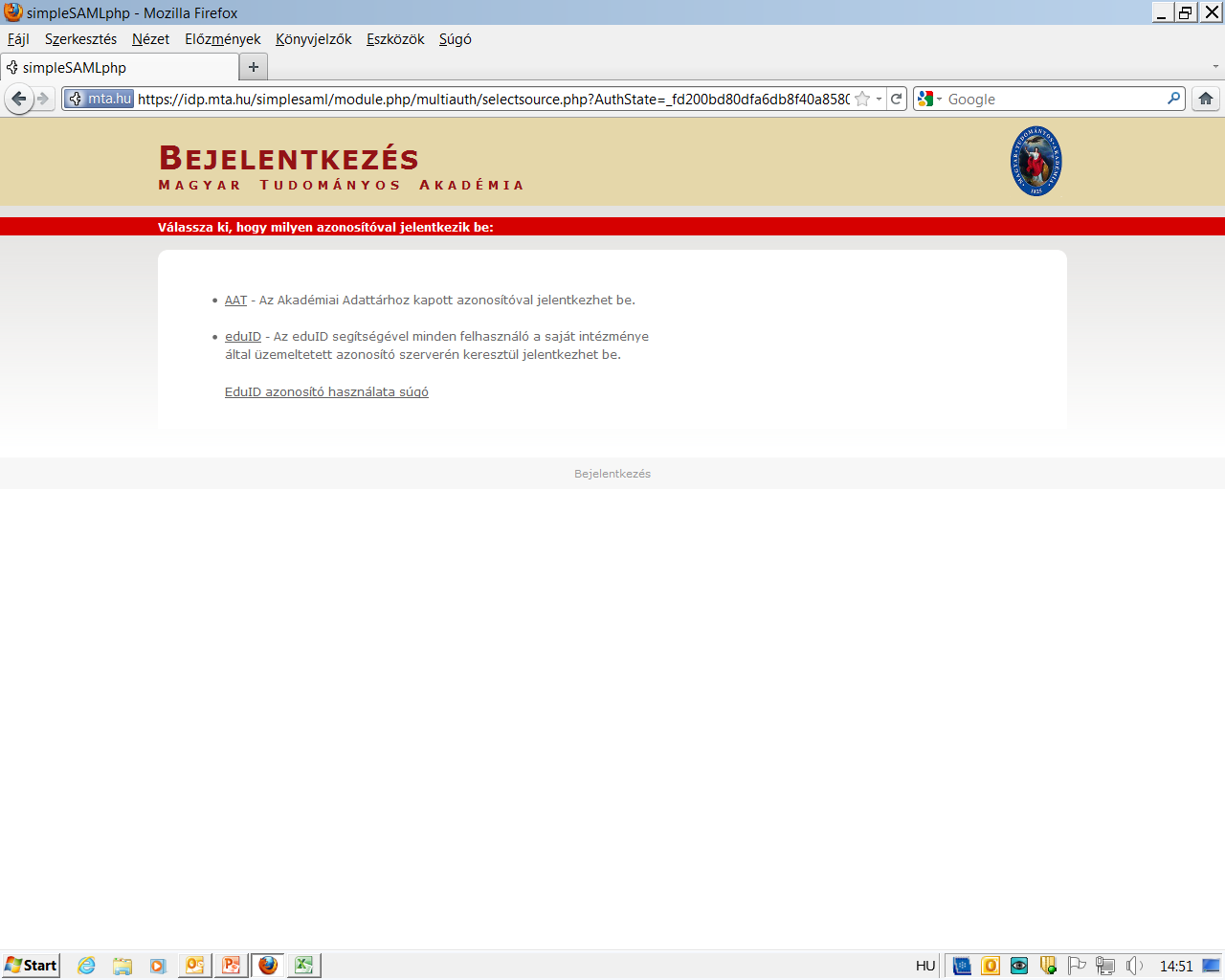Open the Előzmények menu
The height and width of the screenshot is (980, 1225).
coord(222,39)
